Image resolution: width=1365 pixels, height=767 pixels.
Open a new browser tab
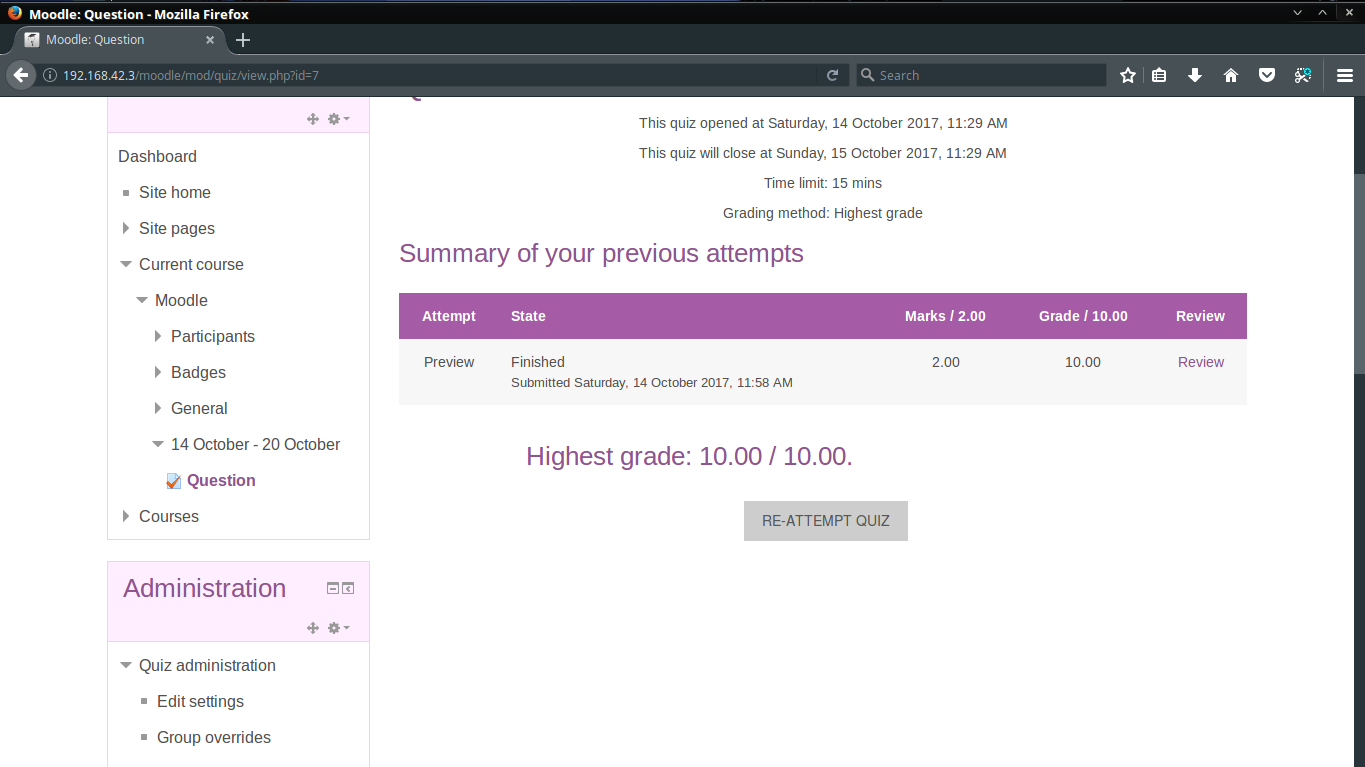[x=243, y=39]
